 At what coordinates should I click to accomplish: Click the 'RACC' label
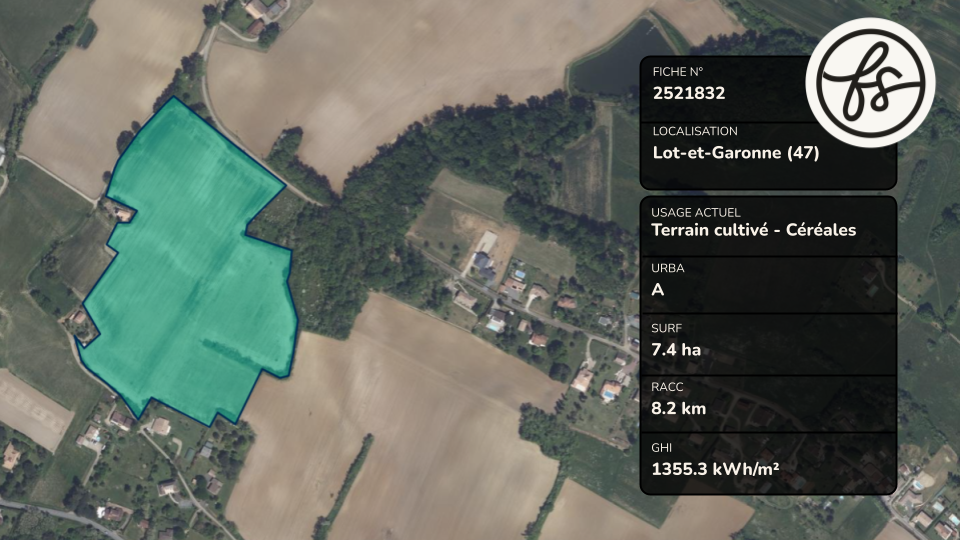(x=667, y=387)
